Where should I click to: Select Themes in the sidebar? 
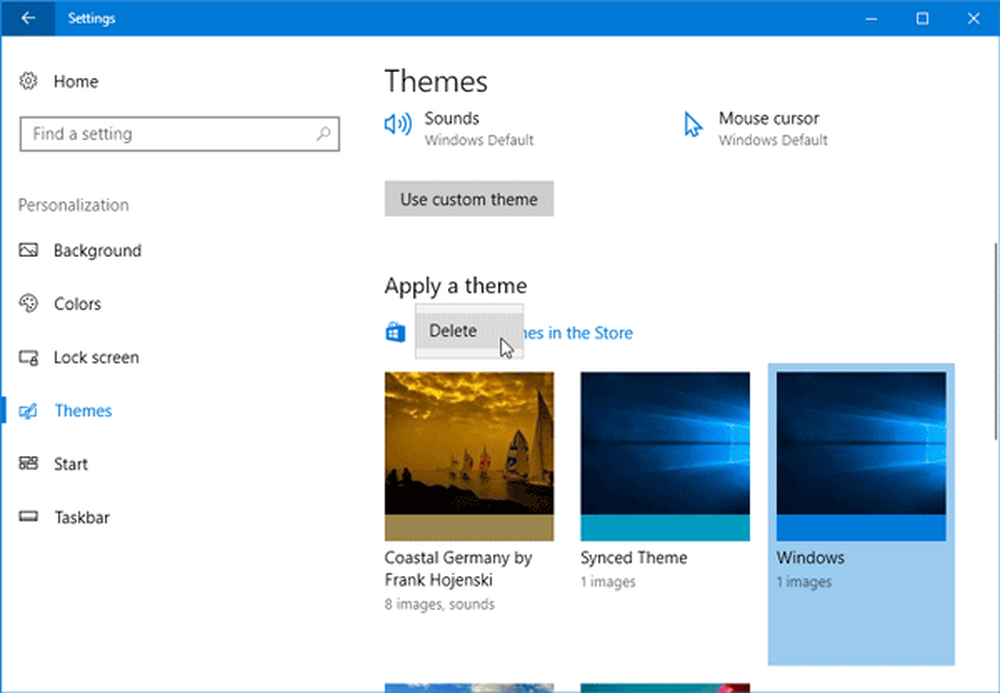tap(83, 411)
